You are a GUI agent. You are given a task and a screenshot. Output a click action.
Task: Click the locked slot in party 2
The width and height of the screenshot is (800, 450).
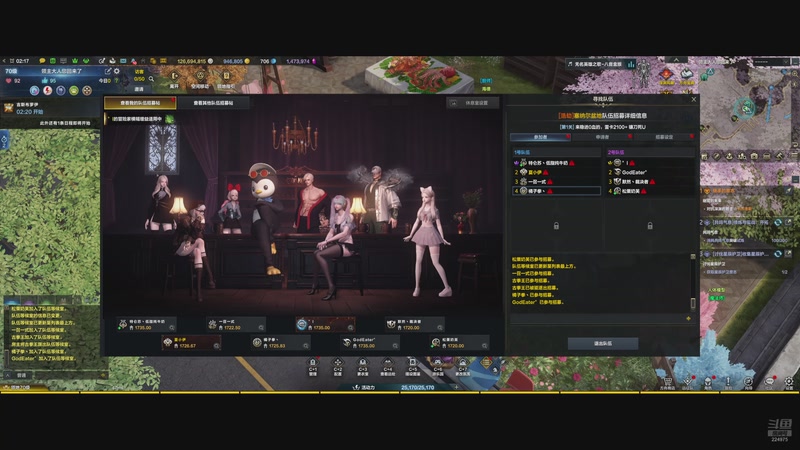(650, 226)
